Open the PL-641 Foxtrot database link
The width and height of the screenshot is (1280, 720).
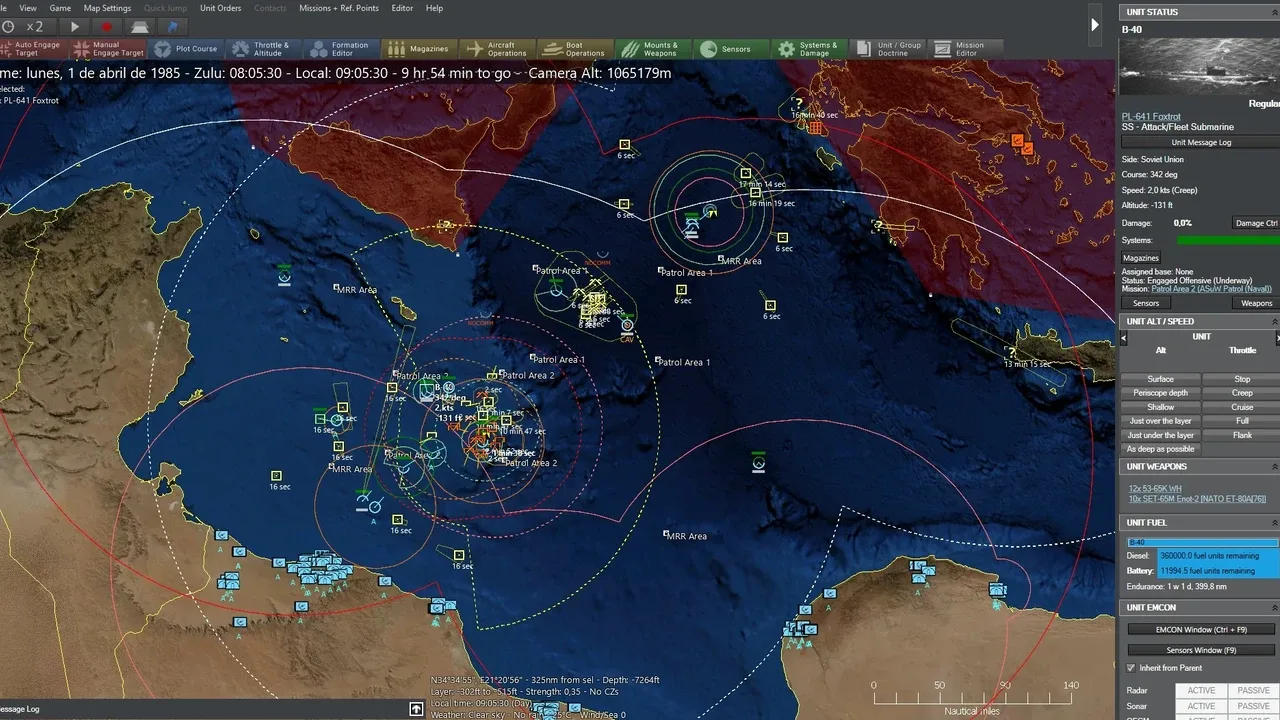[x=1151, y=117]
